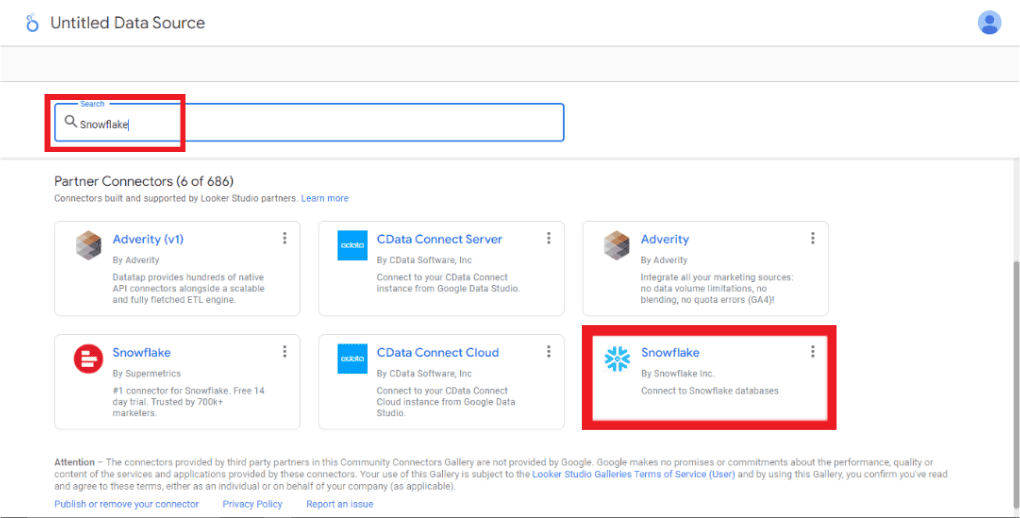Click the search magnifier icon
This screenshot has width=1020, height=518.
pos(70,122)
